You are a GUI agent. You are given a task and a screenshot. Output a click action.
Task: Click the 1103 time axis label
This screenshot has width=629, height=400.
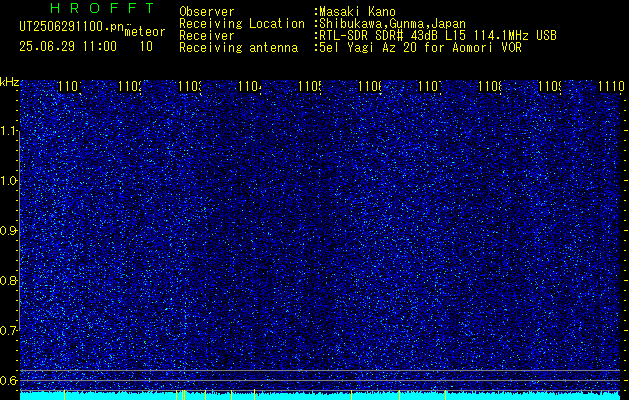point(190,86)
